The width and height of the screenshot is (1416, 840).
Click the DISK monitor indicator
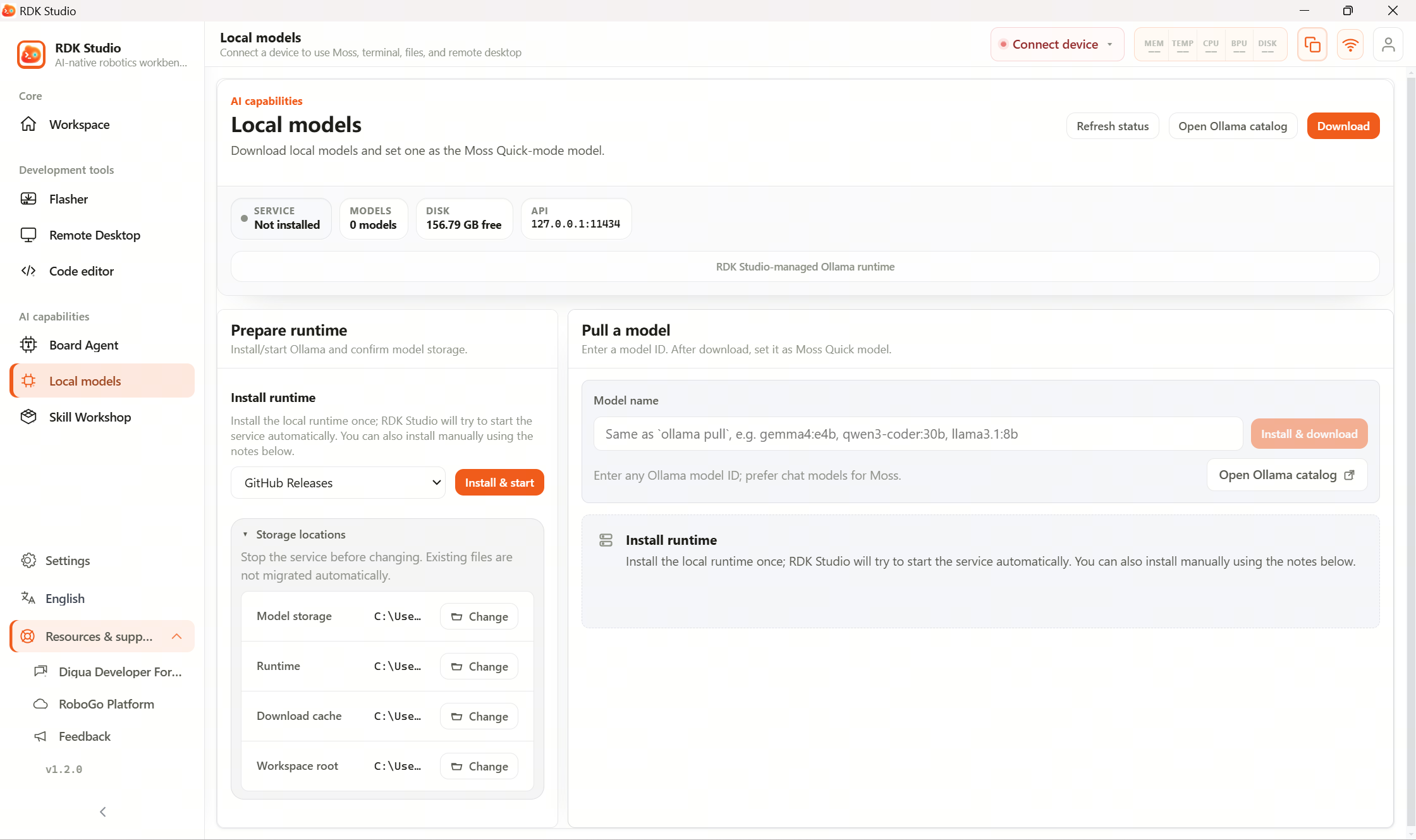coord(1267,44)
